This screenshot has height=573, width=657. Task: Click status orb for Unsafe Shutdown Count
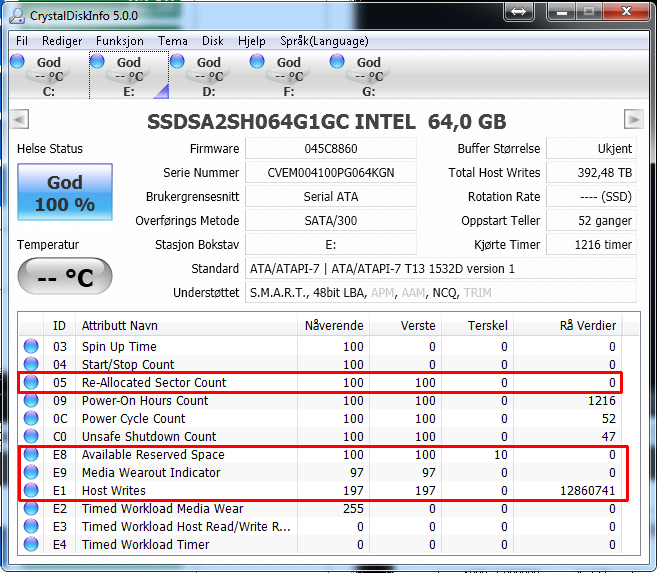tap(31, 436)
